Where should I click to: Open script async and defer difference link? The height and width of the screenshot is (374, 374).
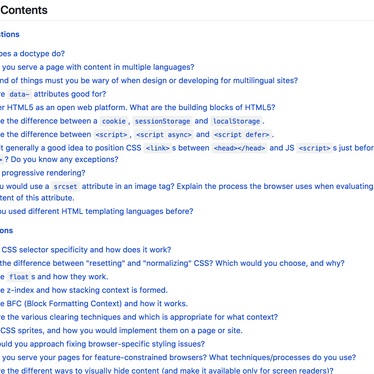point(137,134)
